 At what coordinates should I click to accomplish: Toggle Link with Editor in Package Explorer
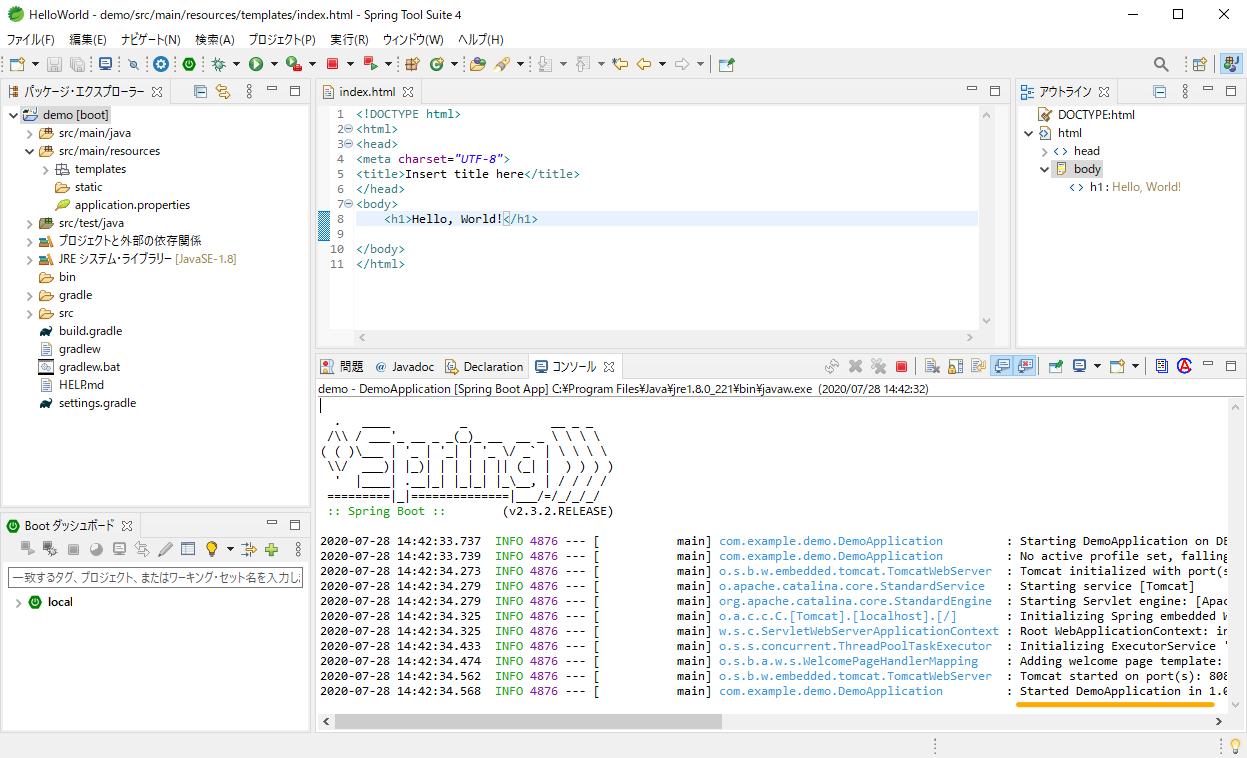223,91
